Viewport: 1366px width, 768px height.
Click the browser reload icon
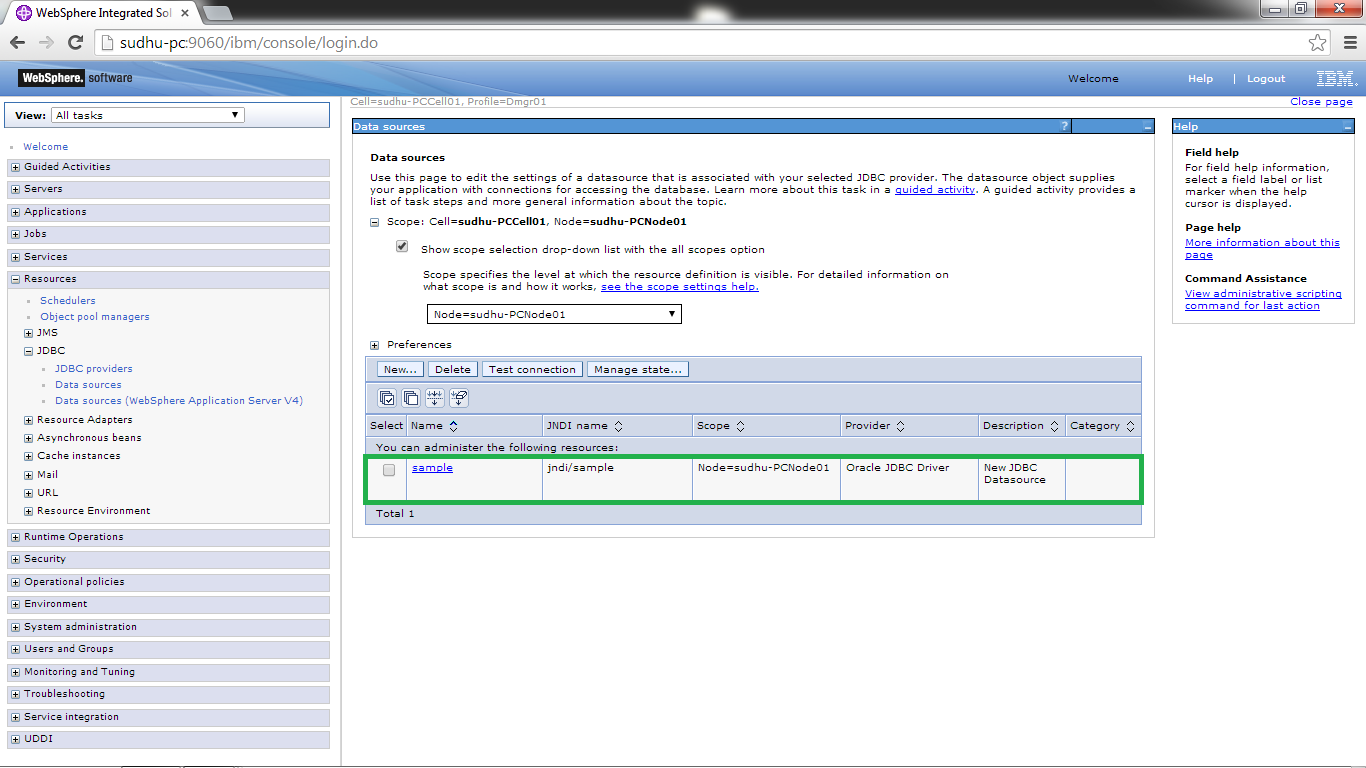tap(76, 42)
